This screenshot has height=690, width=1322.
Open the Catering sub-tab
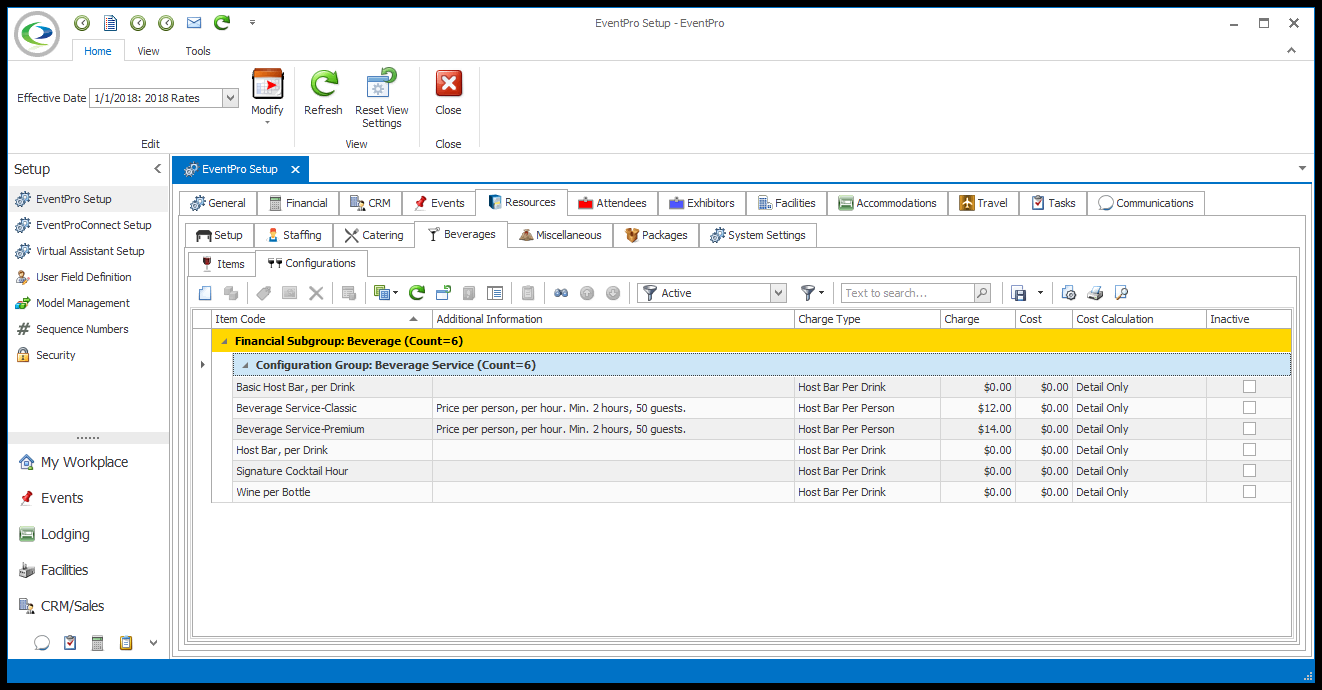click(x=374, y=235)
